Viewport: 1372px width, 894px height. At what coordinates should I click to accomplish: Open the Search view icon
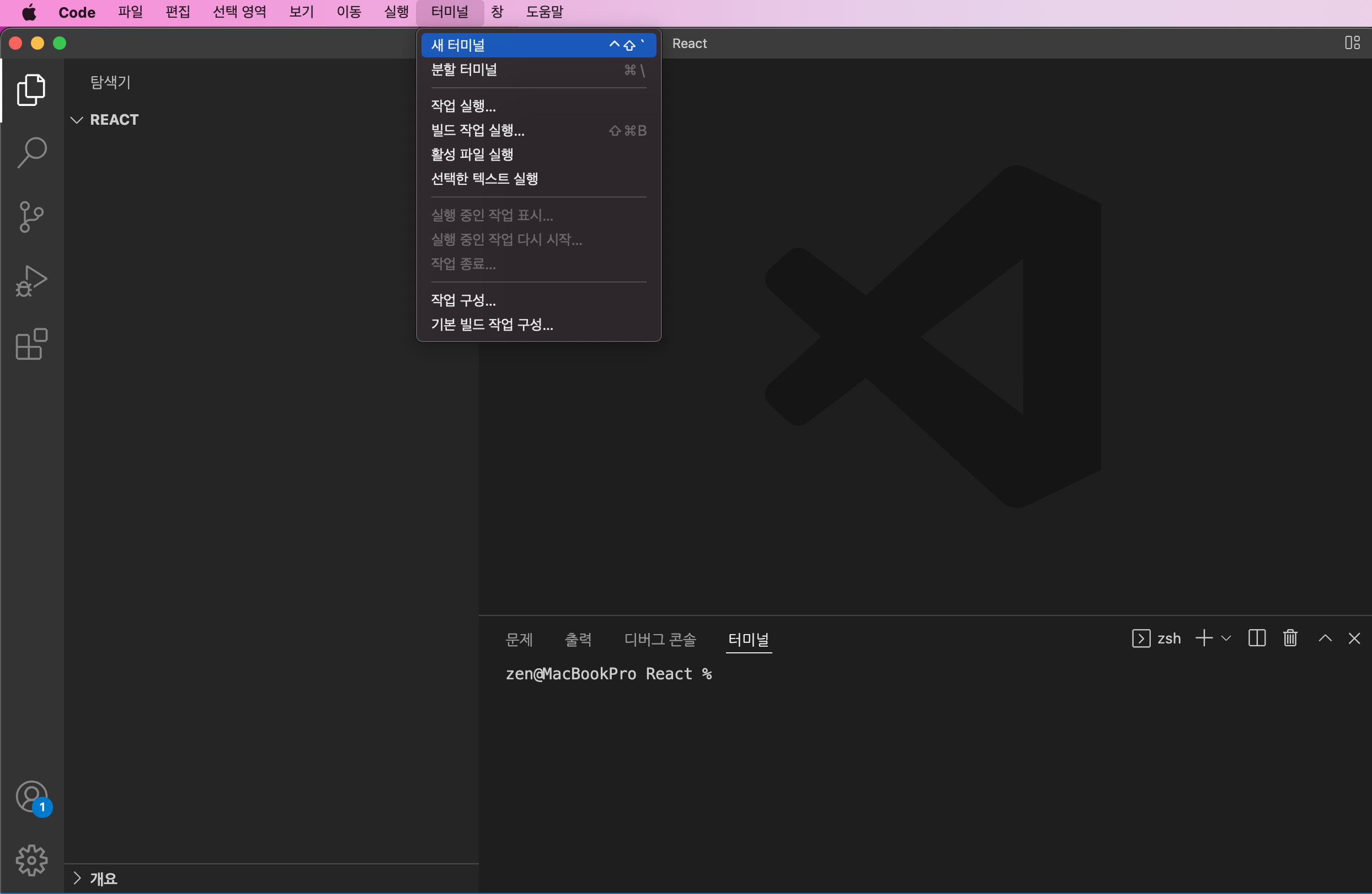[31, 153]
